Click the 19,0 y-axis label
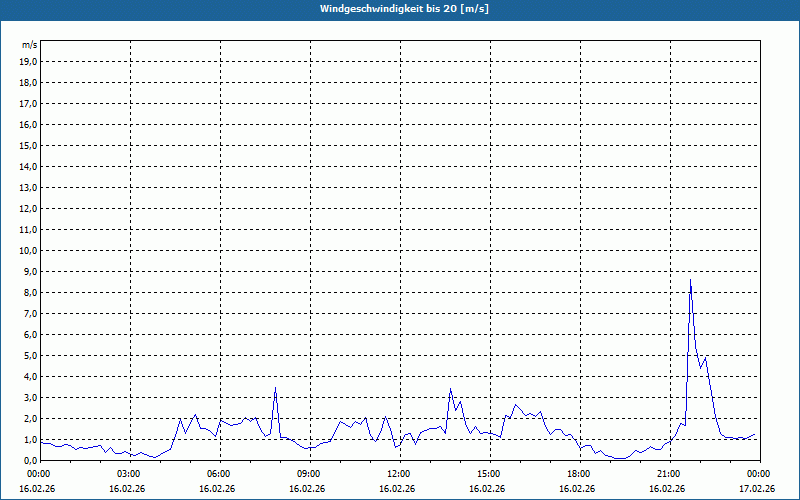This screenshot has width=800, height=500. pyautogui.click(x=29, y=61)
